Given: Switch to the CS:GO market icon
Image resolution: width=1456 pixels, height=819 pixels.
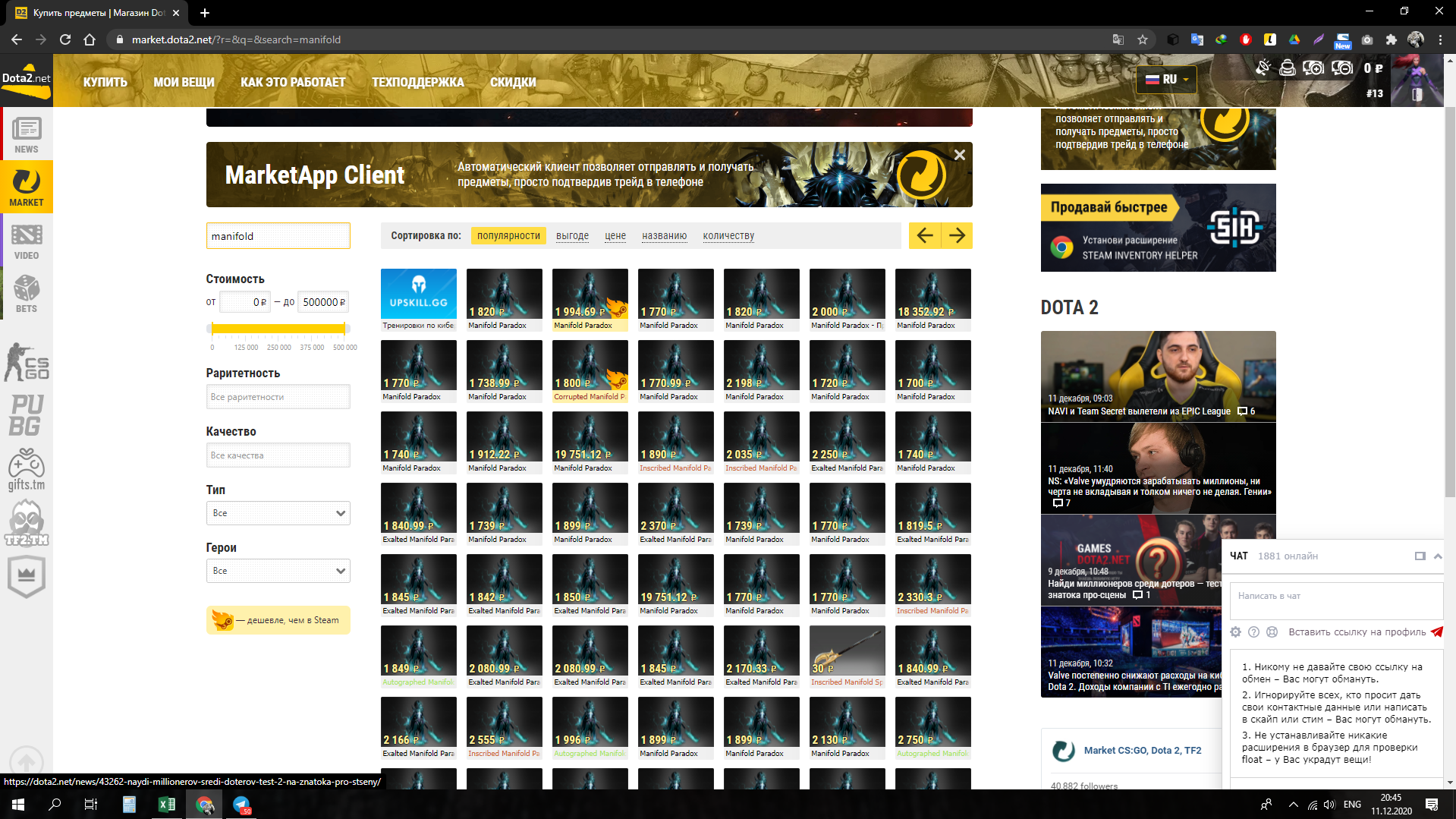Looking at the screenshot, I should (26, 362).
